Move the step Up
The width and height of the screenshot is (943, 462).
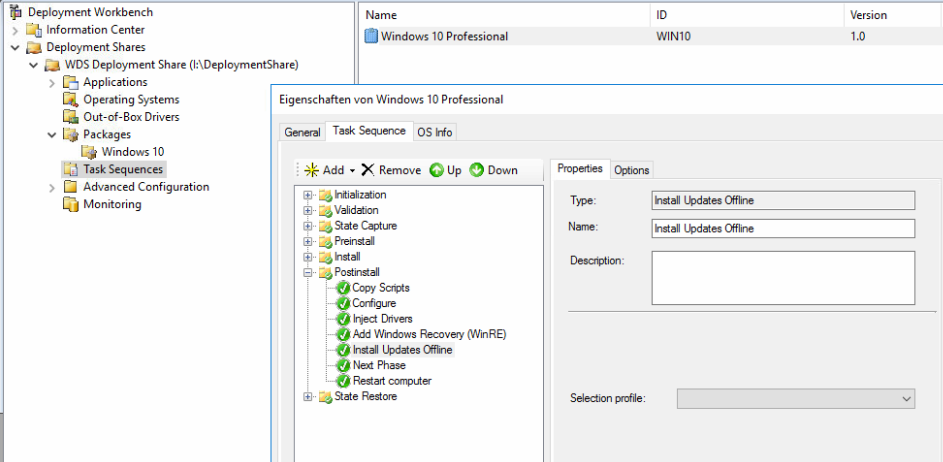tap(446, 170)
